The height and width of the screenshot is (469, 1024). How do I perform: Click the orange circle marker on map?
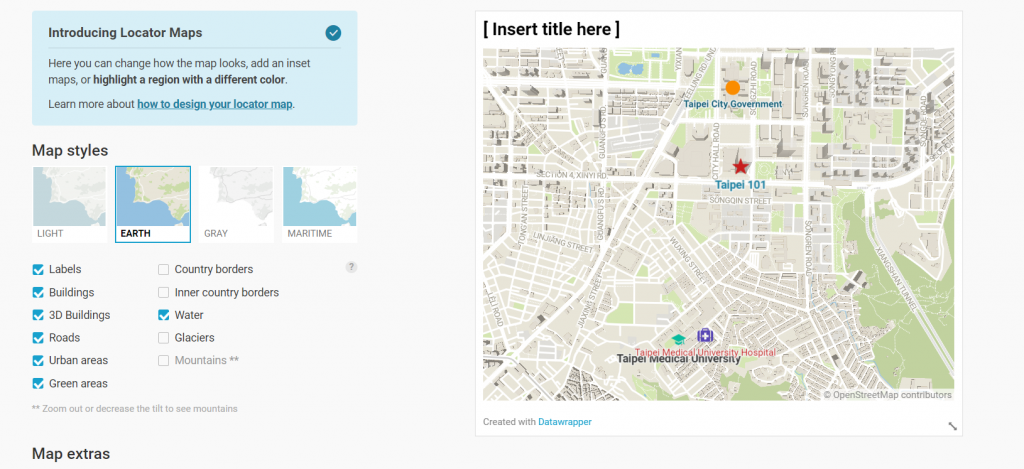(733, 88)
